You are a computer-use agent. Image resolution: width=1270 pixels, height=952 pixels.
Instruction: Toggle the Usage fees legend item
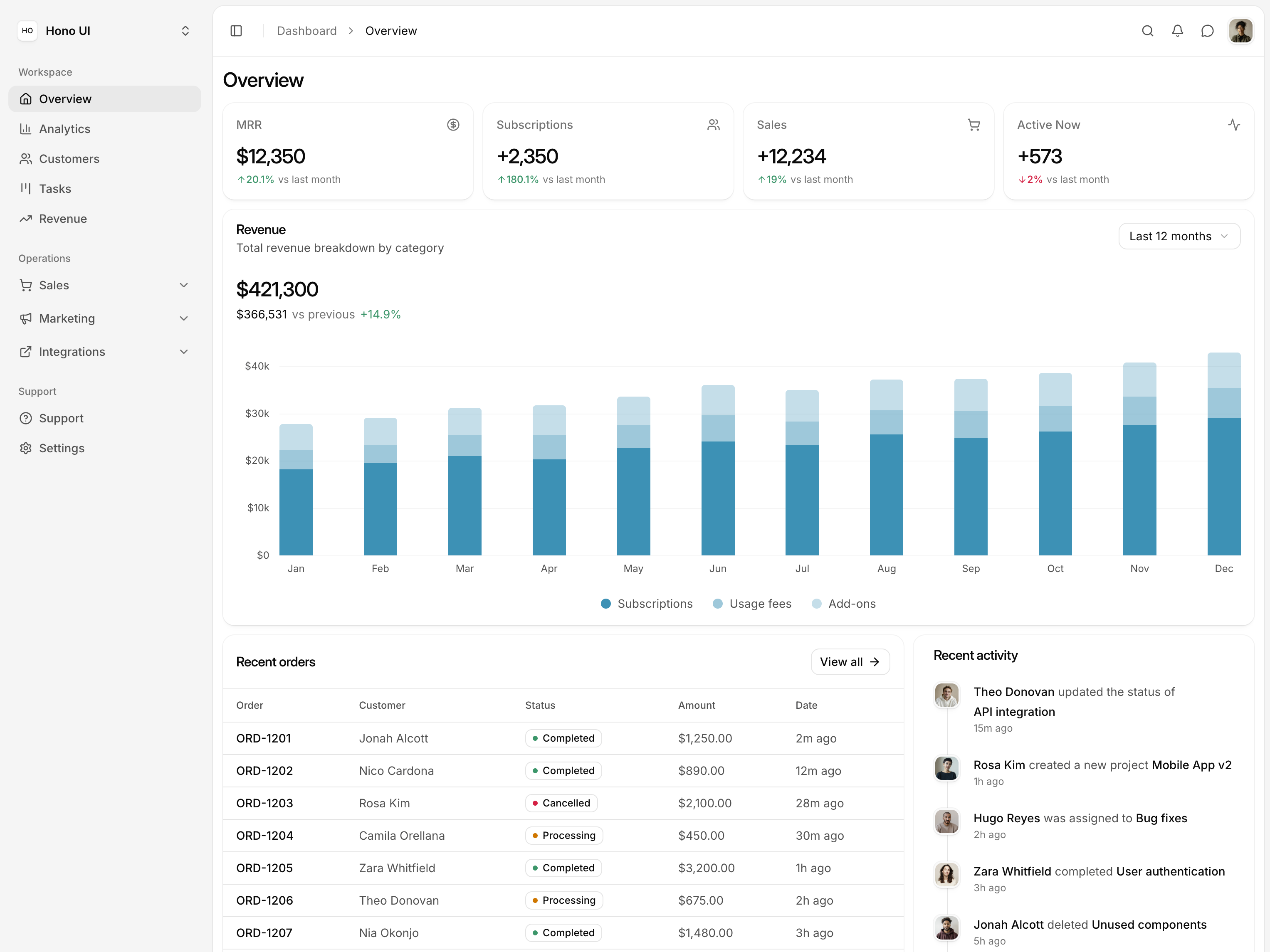click(752, 603)
